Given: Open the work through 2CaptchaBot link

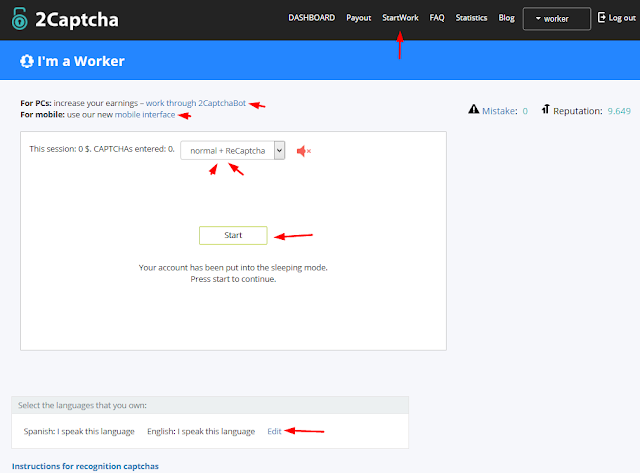Looking at the screenshot, I should (196, 103).
